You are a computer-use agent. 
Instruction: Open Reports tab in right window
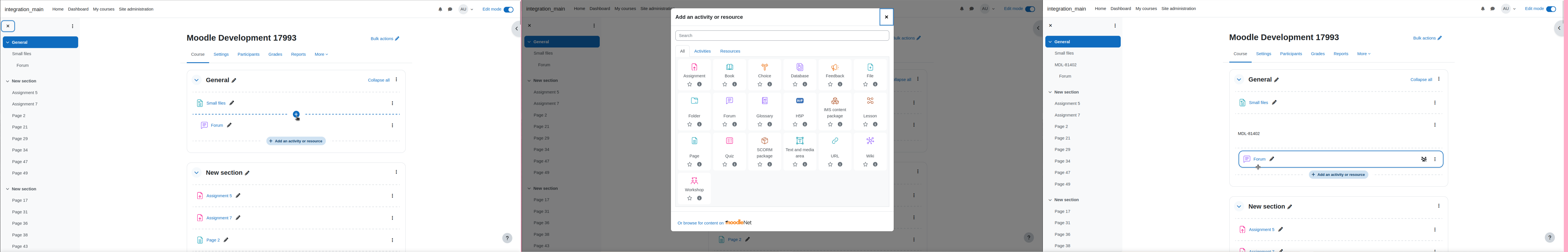(x=1341, y=54)
